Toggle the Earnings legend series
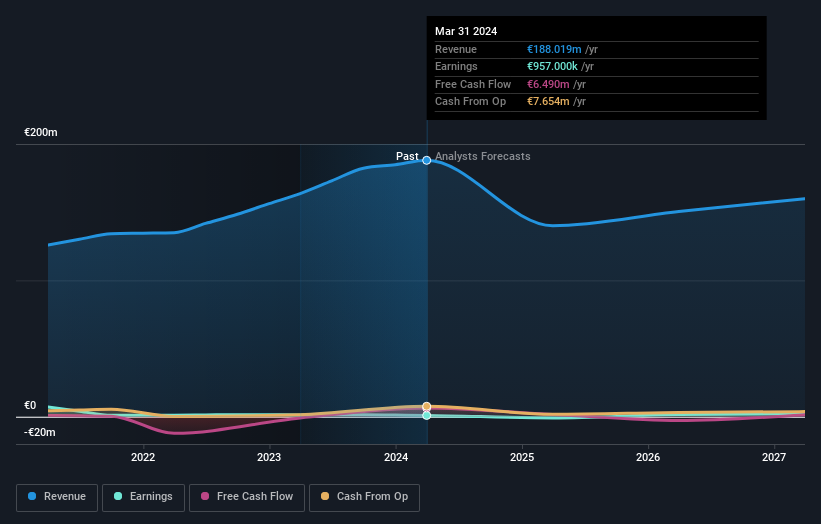This screenshot has height=524, width=821. [x=143, y=497]
